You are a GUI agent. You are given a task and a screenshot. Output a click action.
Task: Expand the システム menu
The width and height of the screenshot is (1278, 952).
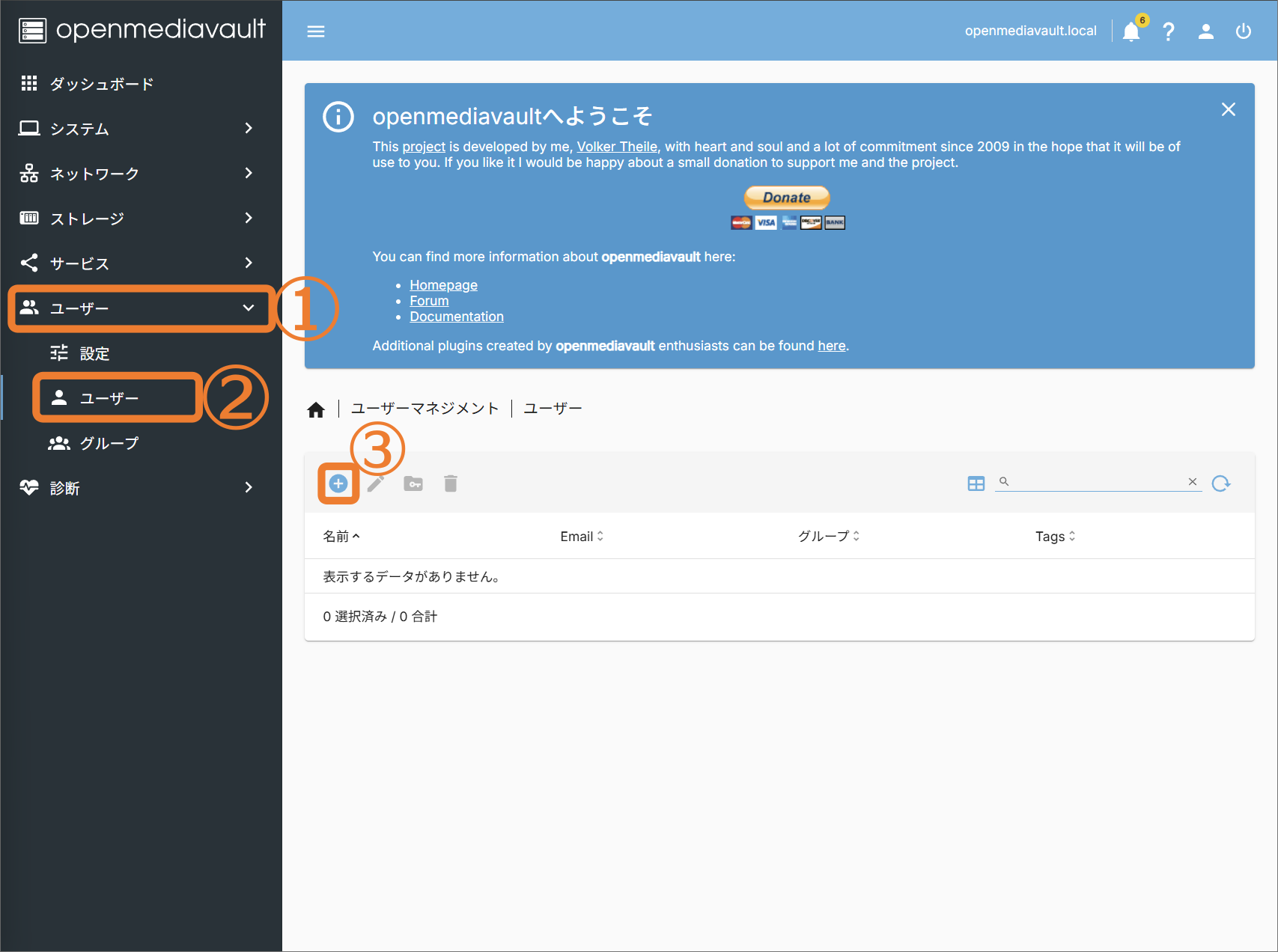141,129
